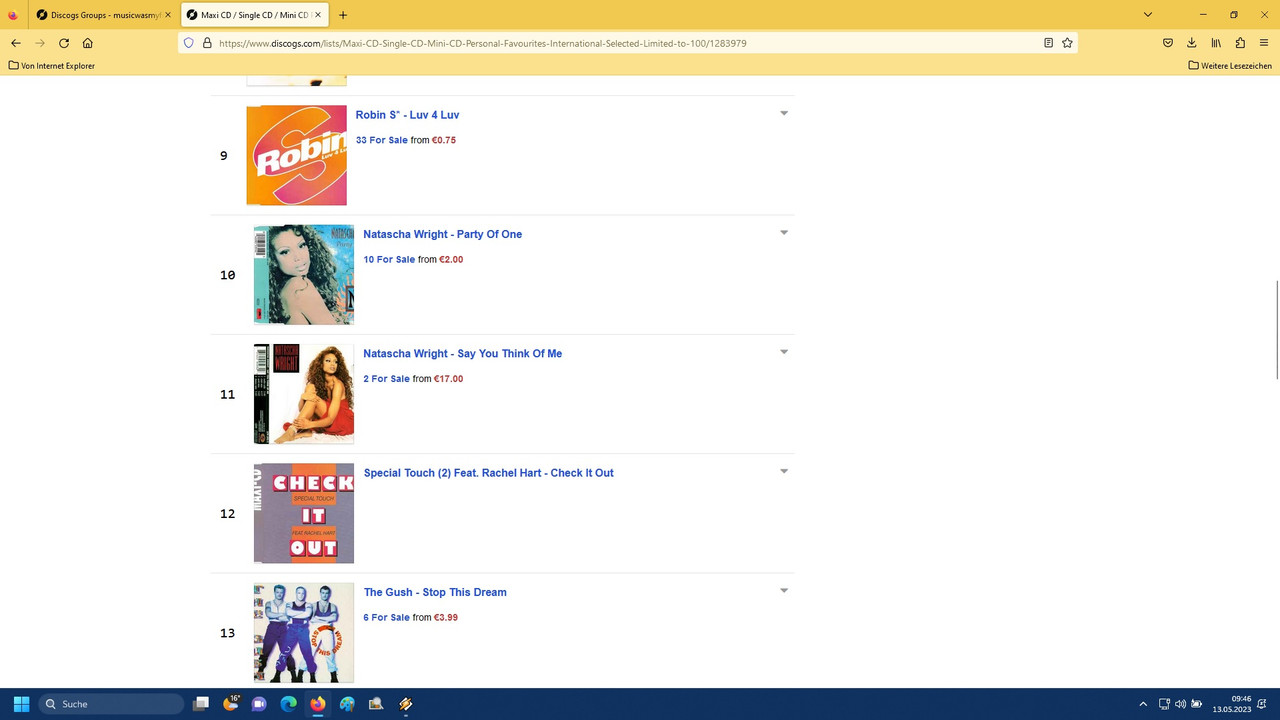
Task: Reload the current Discogs page
Action: click(64, 43)
